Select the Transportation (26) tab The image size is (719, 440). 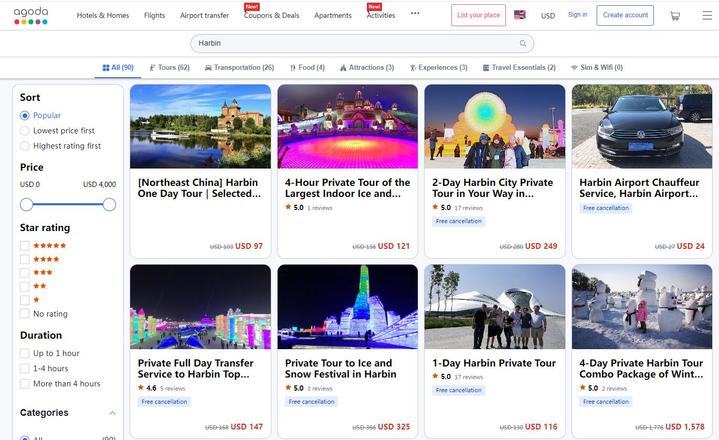(x=239, y=68)
